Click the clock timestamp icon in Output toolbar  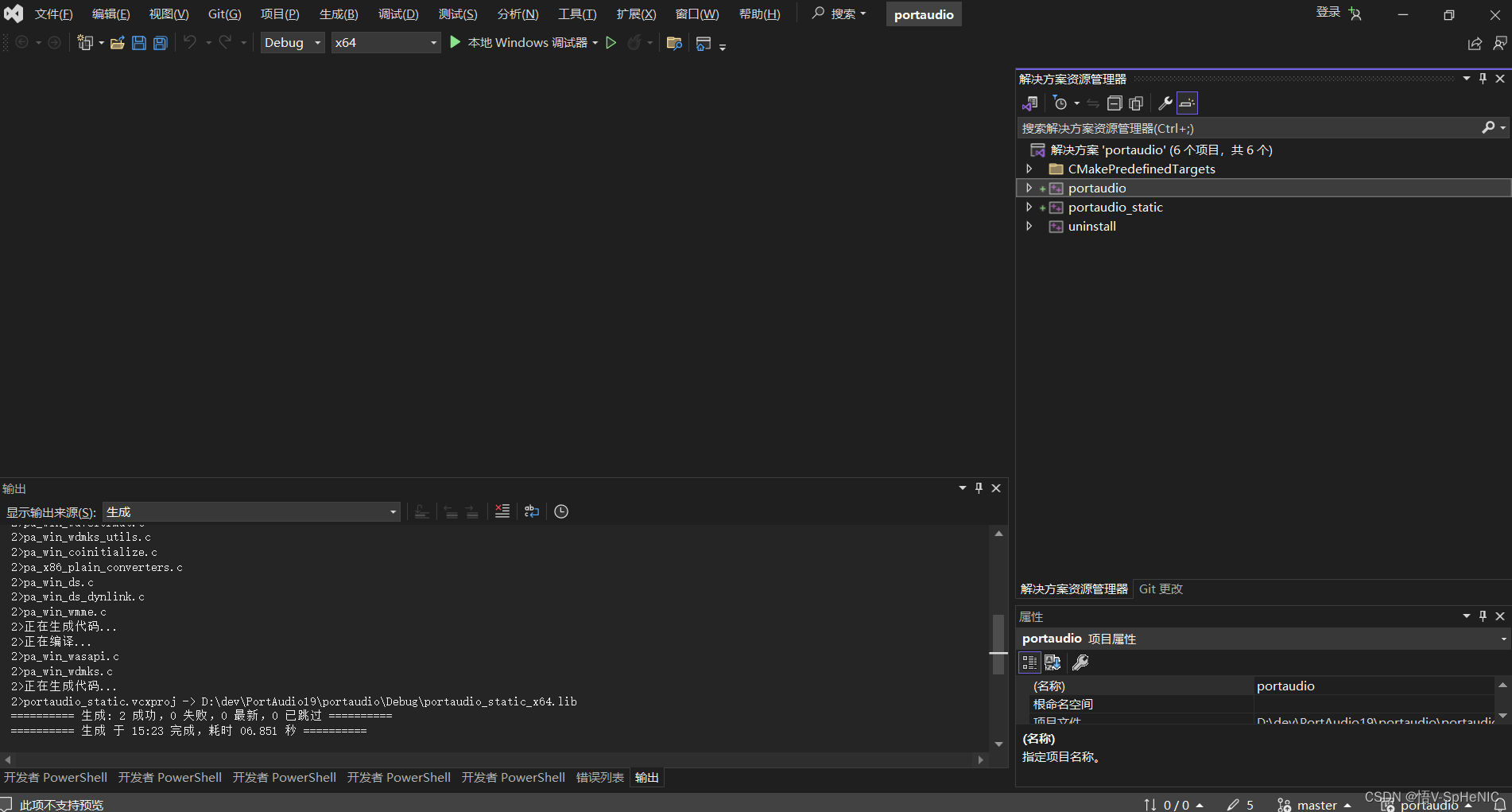coord(561,511)
